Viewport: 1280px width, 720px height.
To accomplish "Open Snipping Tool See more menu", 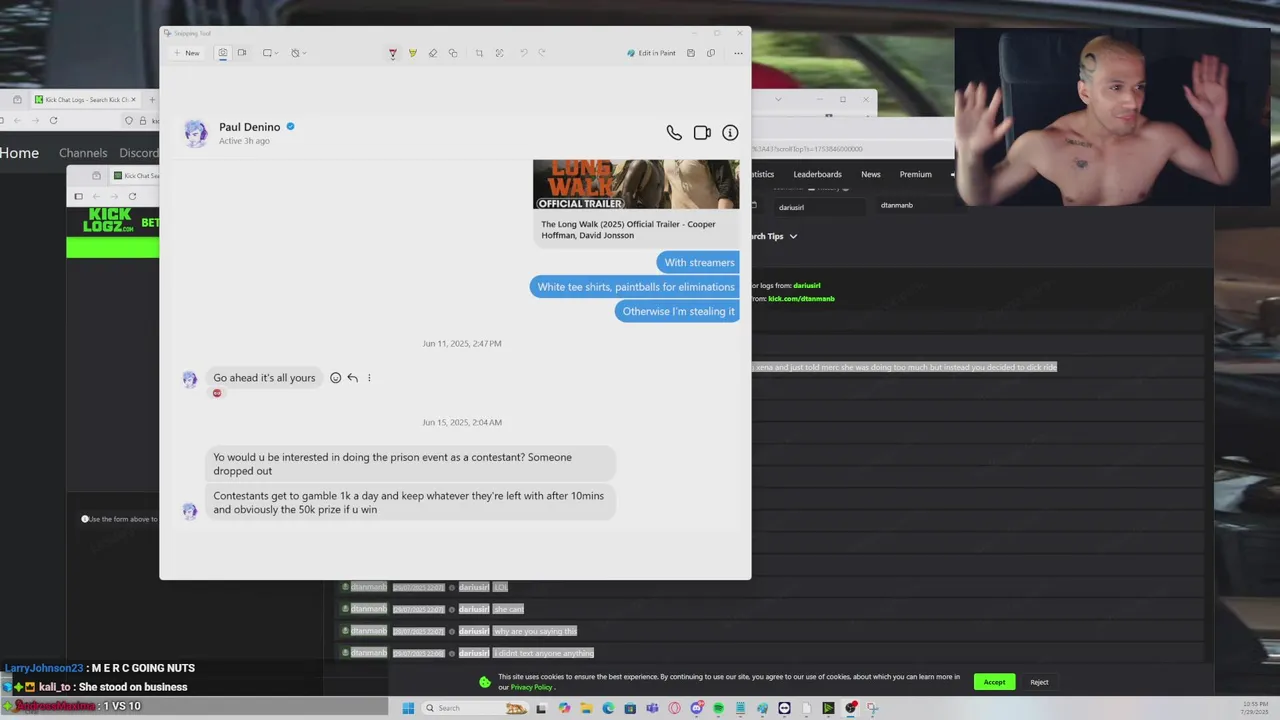I will tap(738, 53).
